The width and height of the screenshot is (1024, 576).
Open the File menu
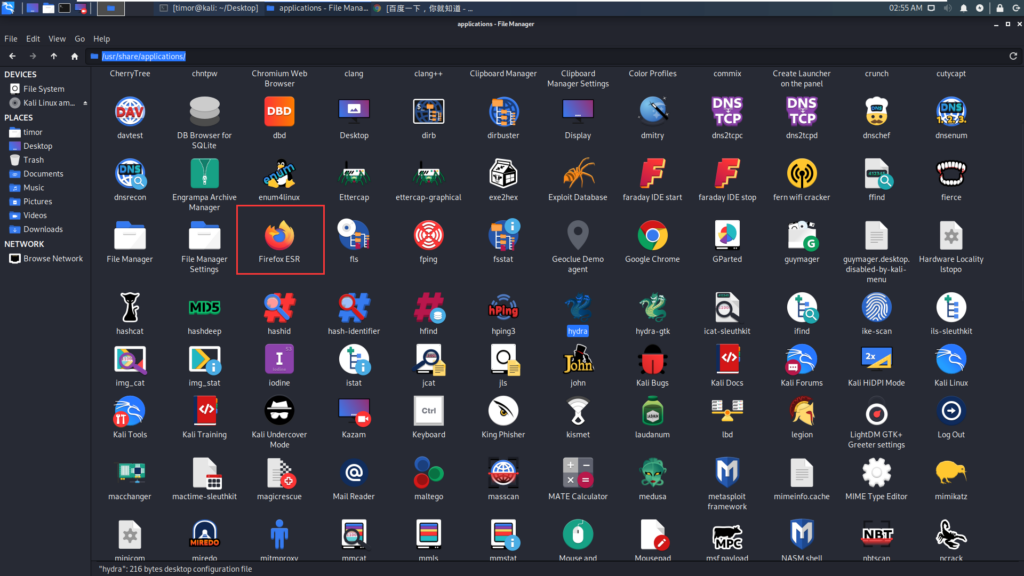[x=11, y=39]
